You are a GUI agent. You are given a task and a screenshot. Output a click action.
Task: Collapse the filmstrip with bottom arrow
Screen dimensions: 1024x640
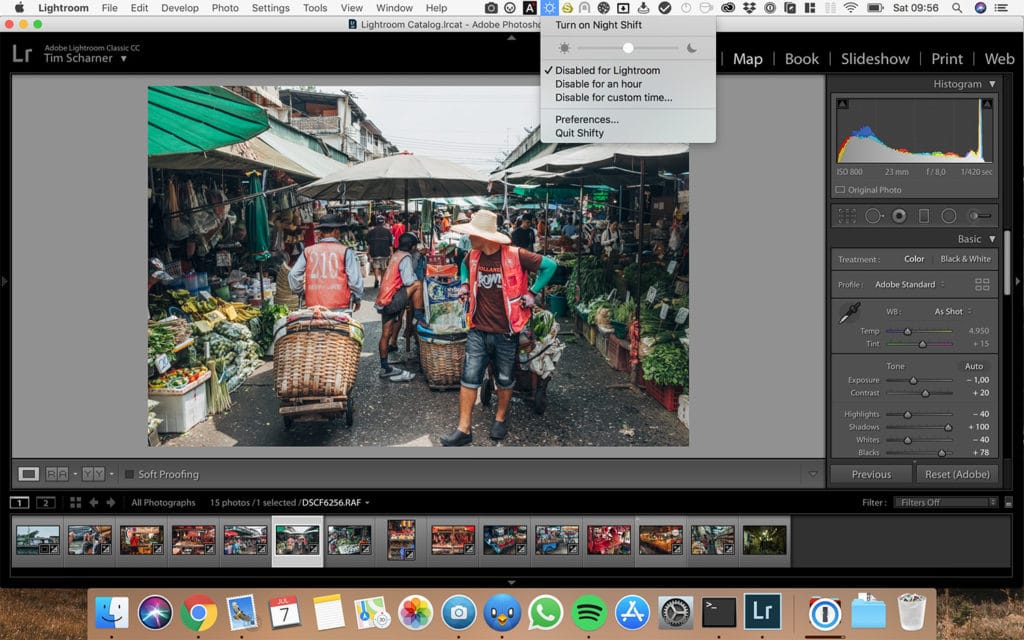coord(511,582)
